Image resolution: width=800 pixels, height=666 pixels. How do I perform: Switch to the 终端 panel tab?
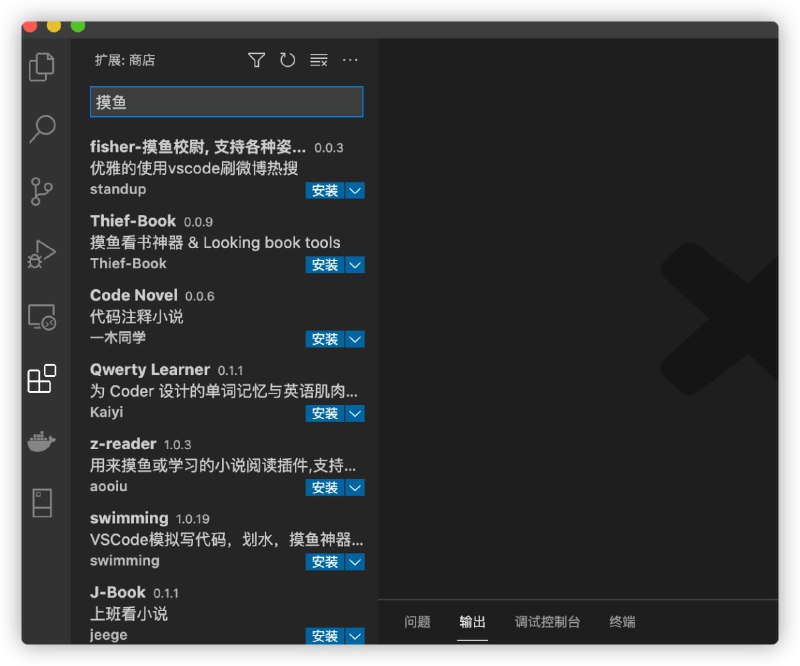tap(622, 622)
